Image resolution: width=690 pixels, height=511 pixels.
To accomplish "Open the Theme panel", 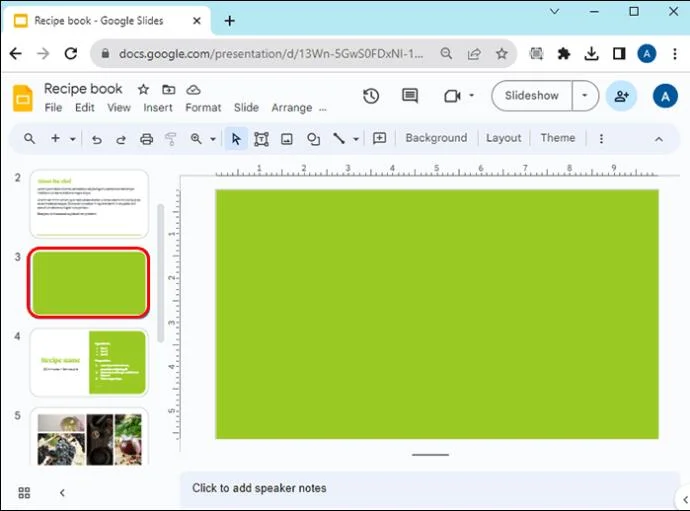I will [558, 138].
